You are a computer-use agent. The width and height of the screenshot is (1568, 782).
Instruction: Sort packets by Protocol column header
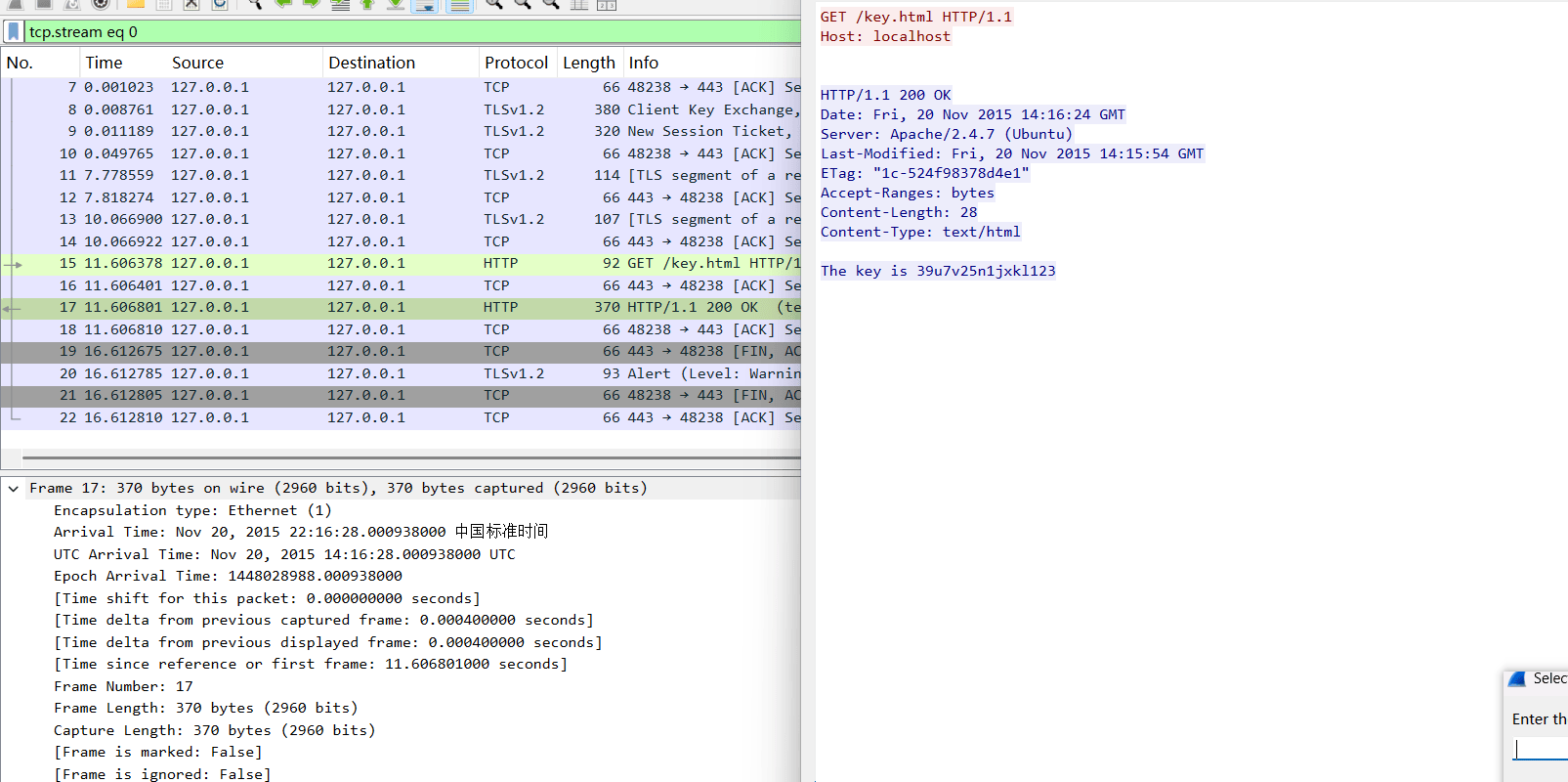[516, 63]
